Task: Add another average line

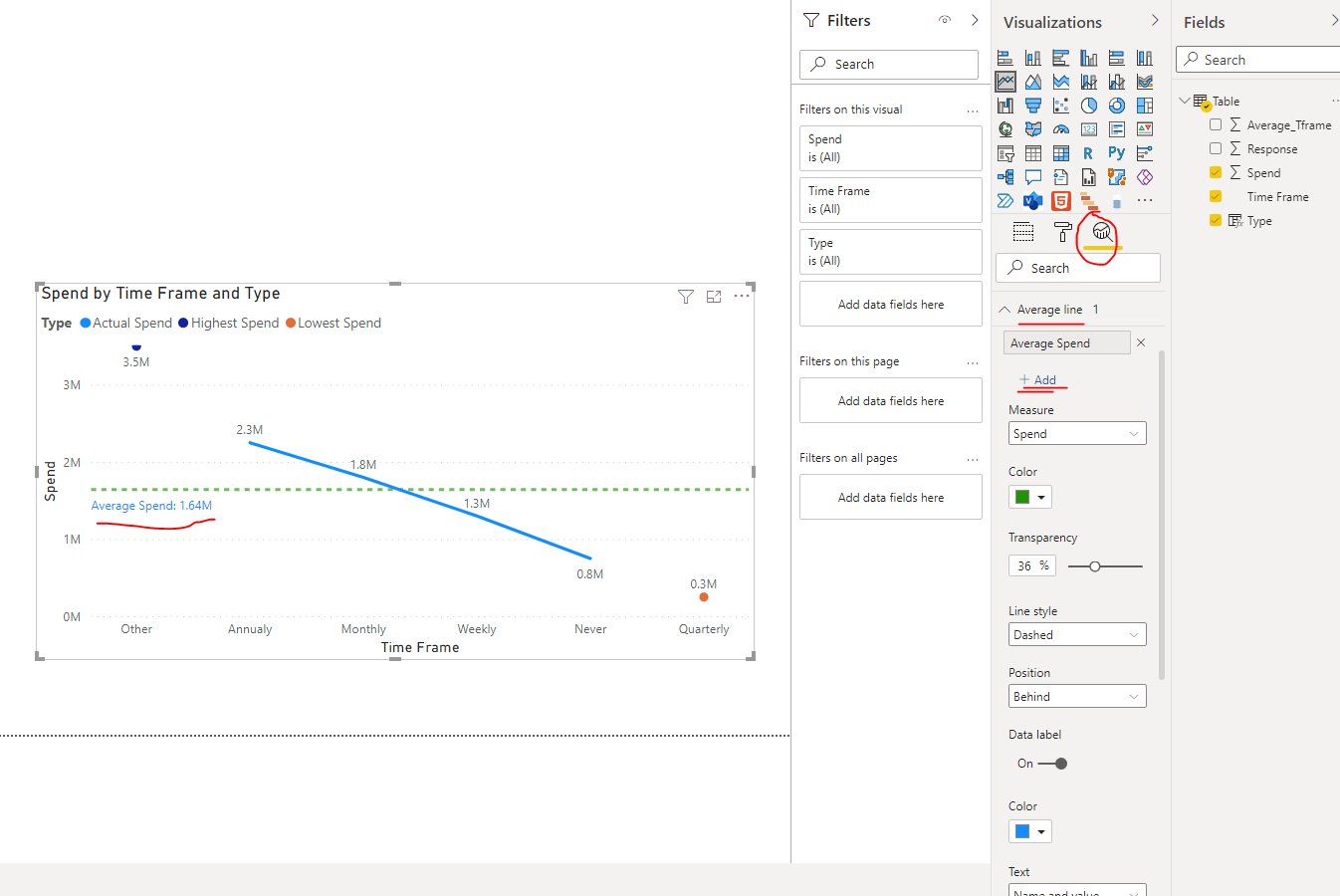Action: click(x=1037, y=380)
